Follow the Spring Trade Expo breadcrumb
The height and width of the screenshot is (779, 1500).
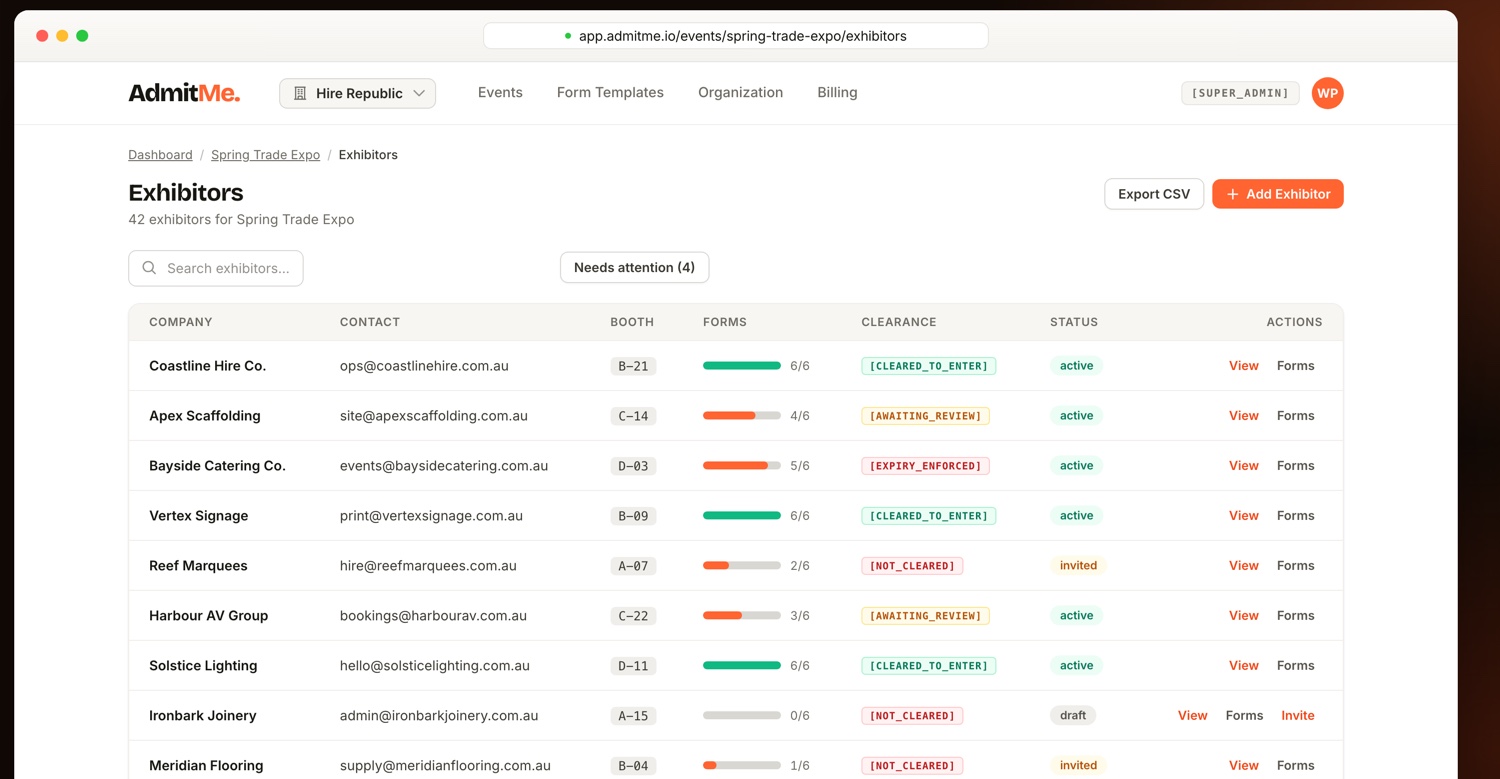(265, 155)
